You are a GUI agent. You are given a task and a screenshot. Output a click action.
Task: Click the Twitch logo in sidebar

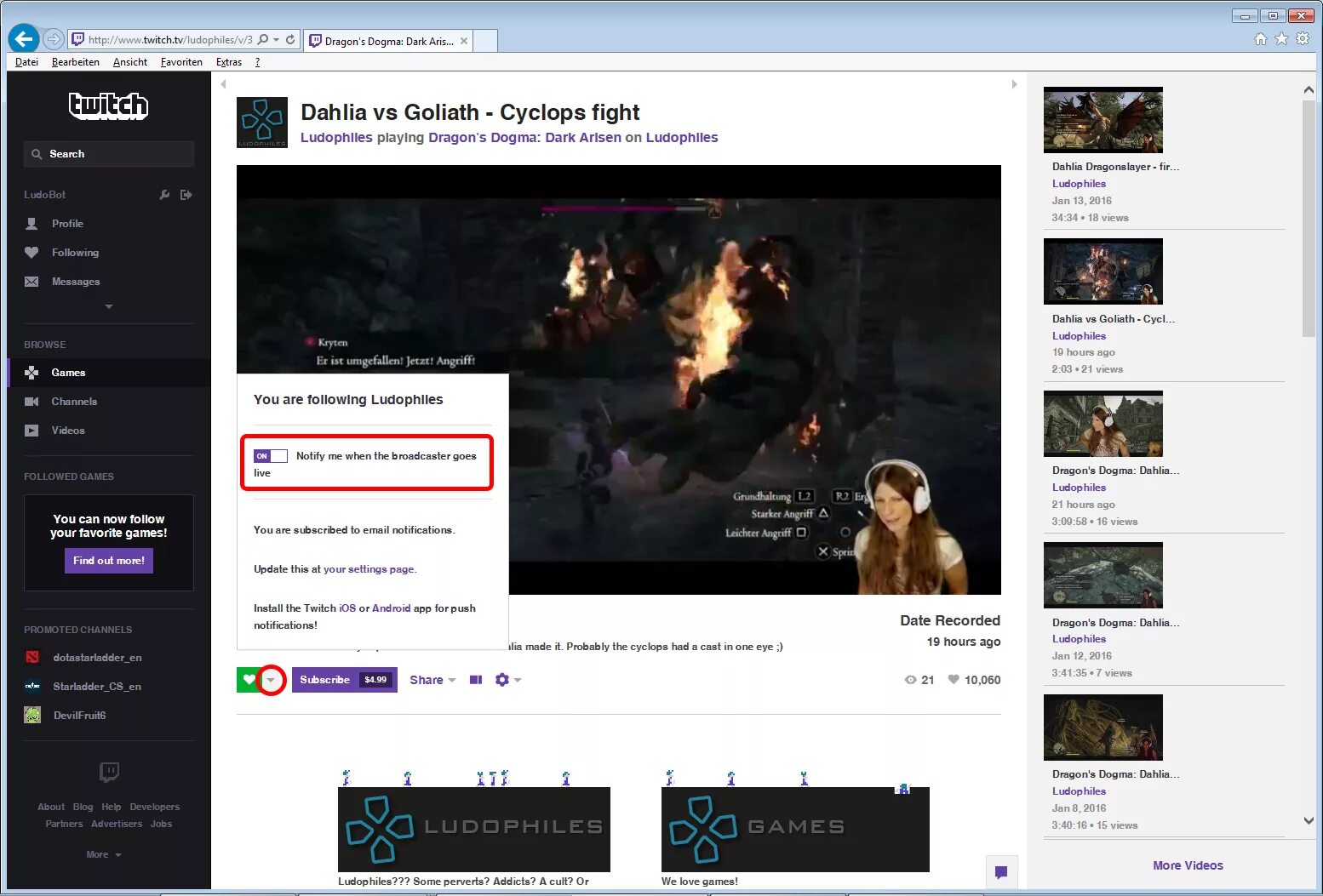coord(108,106)
